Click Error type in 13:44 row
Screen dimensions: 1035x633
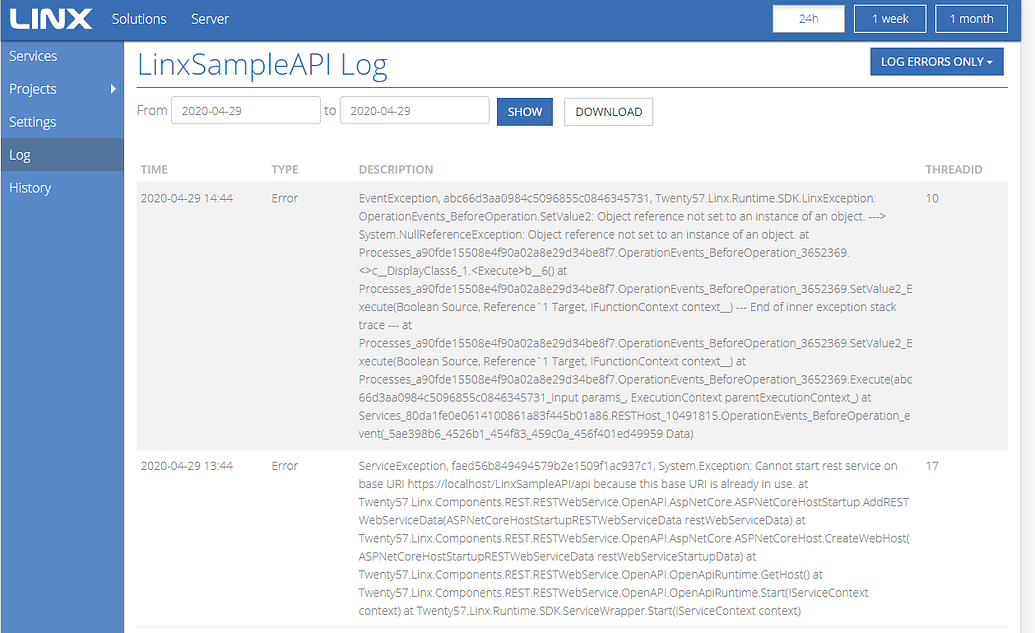pyautogui.click(x=284, y=466)
